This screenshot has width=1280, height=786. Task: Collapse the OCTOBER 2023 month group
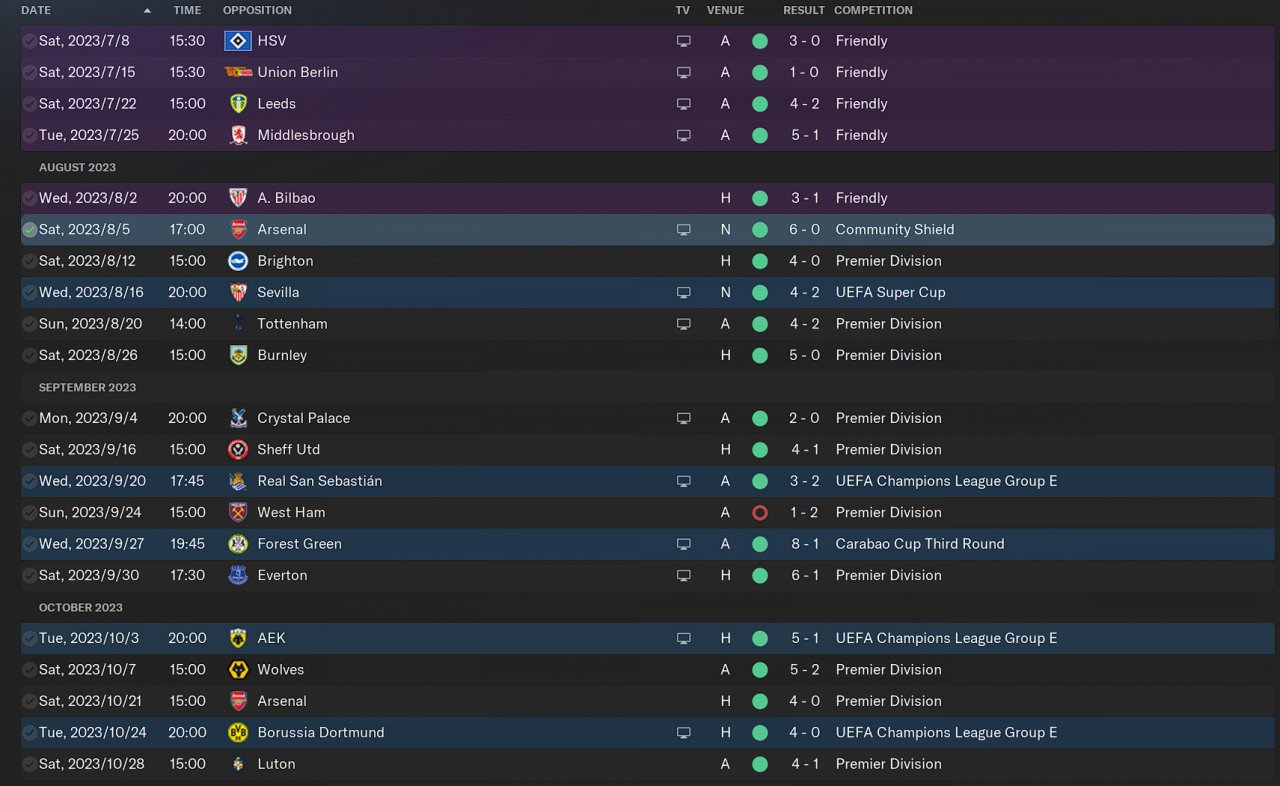[80, 607]
